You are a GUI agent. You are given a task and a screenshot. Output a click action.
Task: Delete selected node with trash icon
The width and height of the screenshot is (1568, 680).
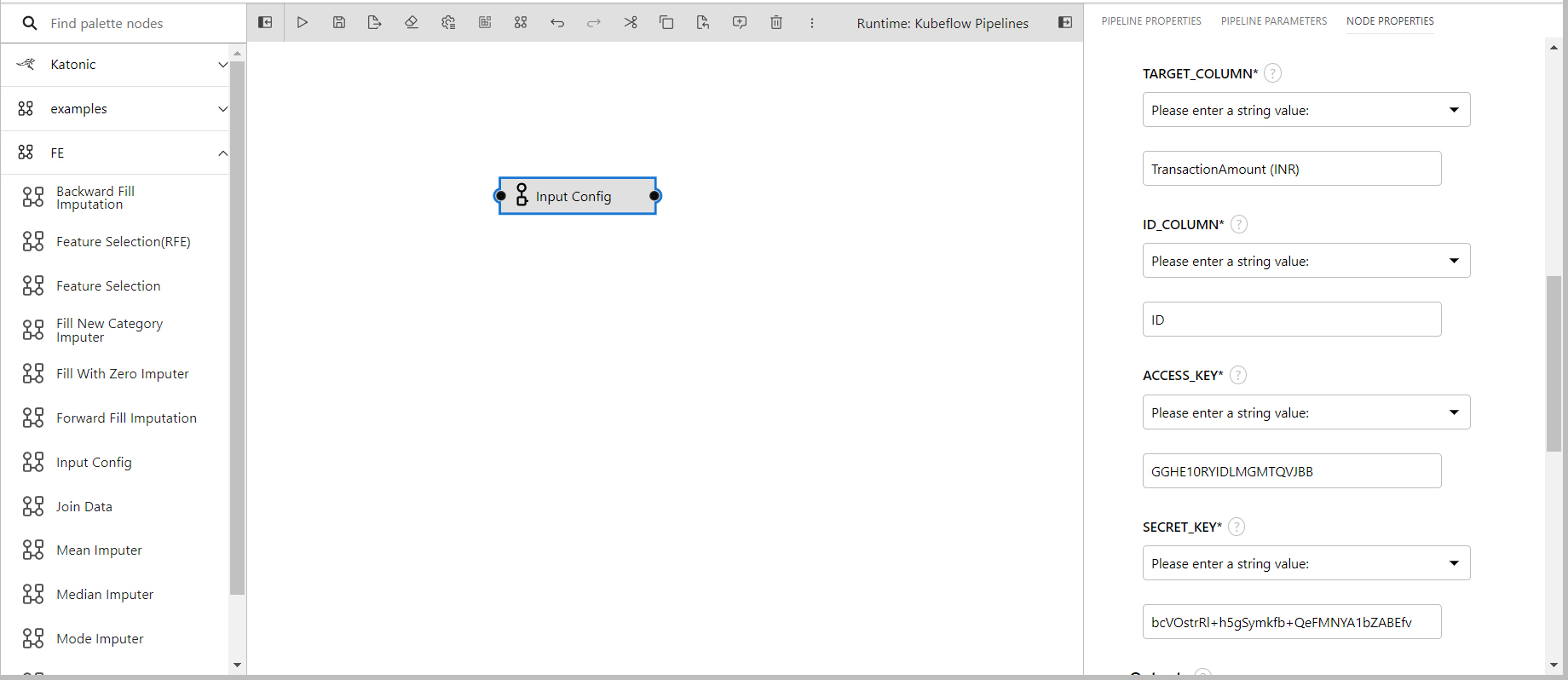[776, 23]
